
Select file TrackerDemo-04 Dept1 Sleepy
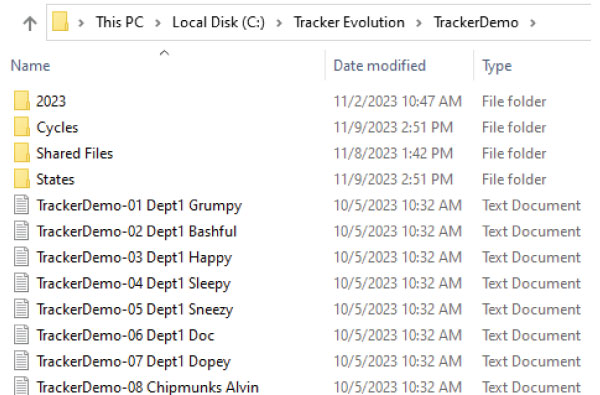[x=133, y=284]
